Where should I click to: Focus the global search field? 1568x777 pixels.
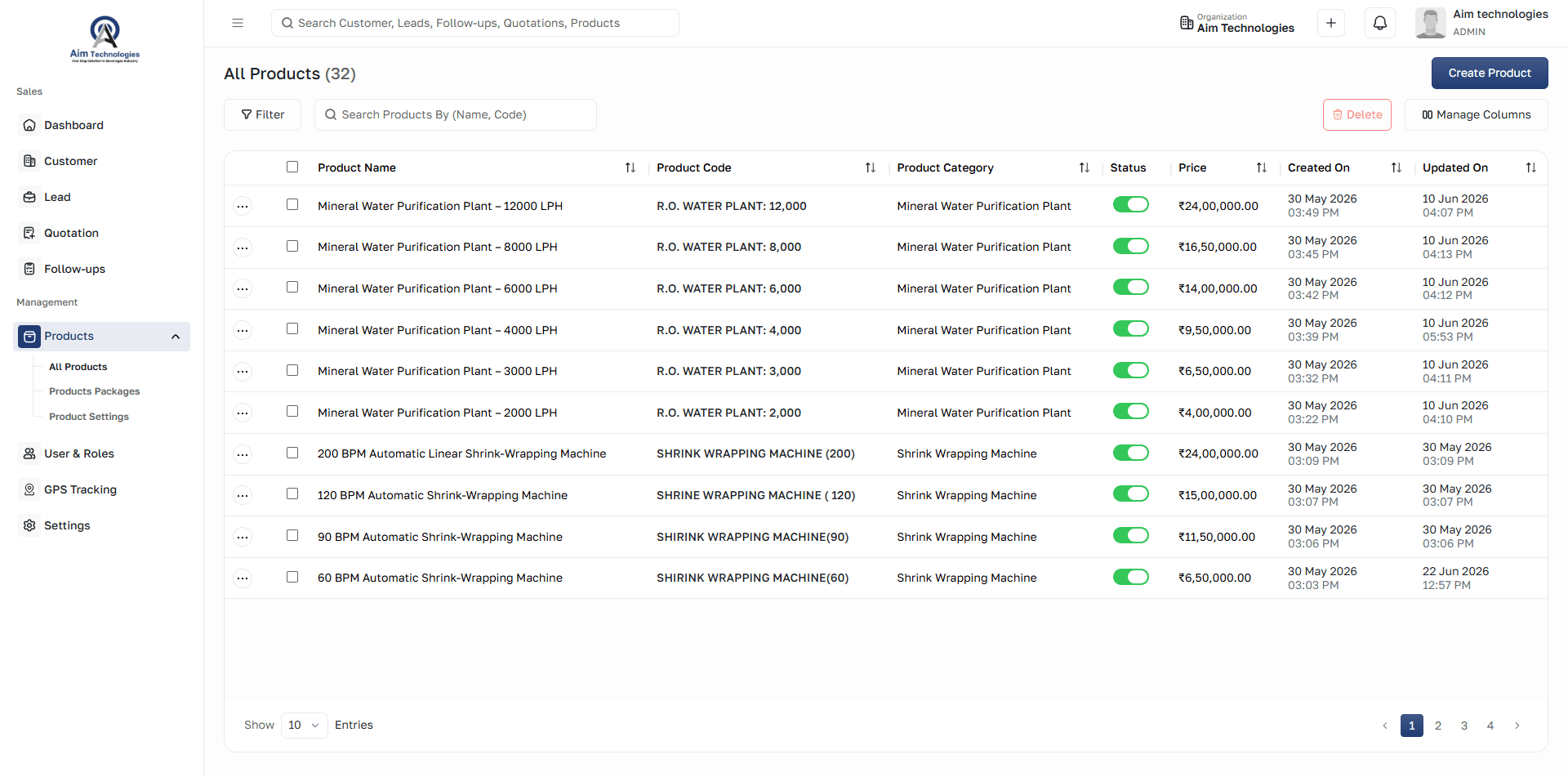click(475, 23)
